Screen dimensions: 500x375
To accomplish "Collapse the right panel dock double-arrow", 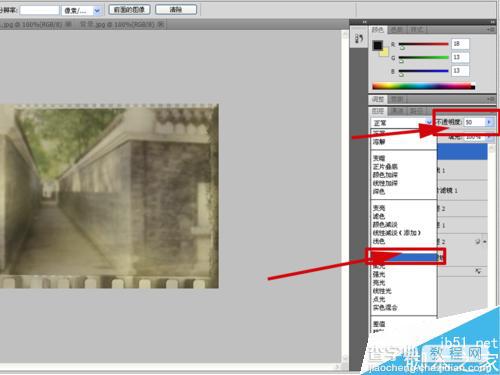I will [492, 22].
